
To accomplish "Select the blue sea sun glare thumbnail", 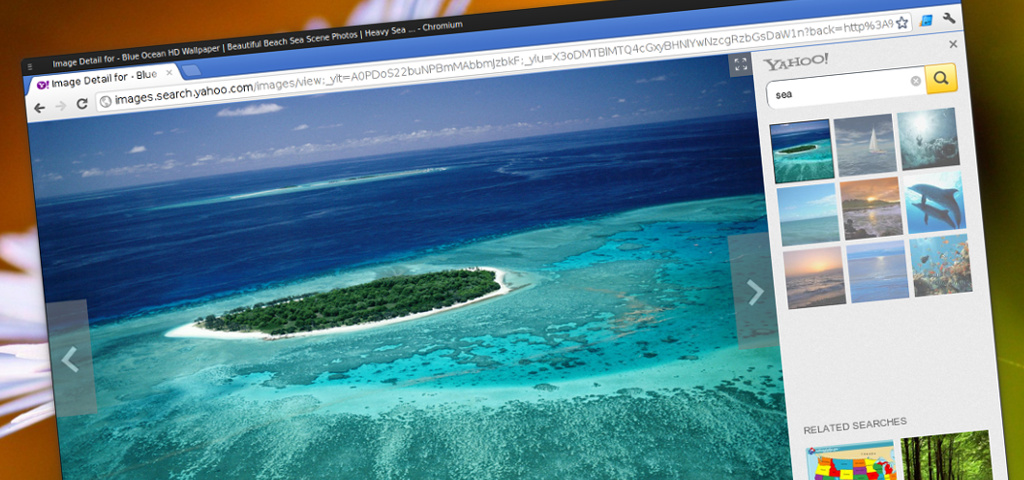I will point(878,271).
